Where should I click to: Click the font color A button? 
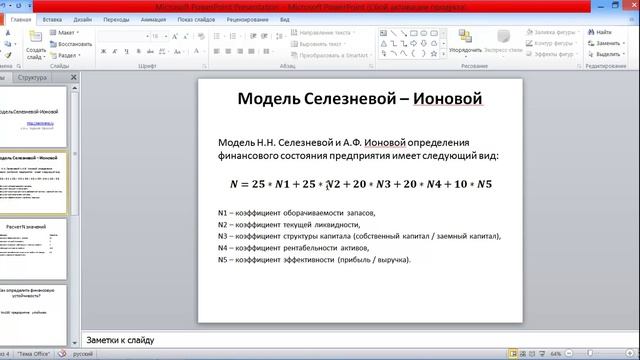196,51
